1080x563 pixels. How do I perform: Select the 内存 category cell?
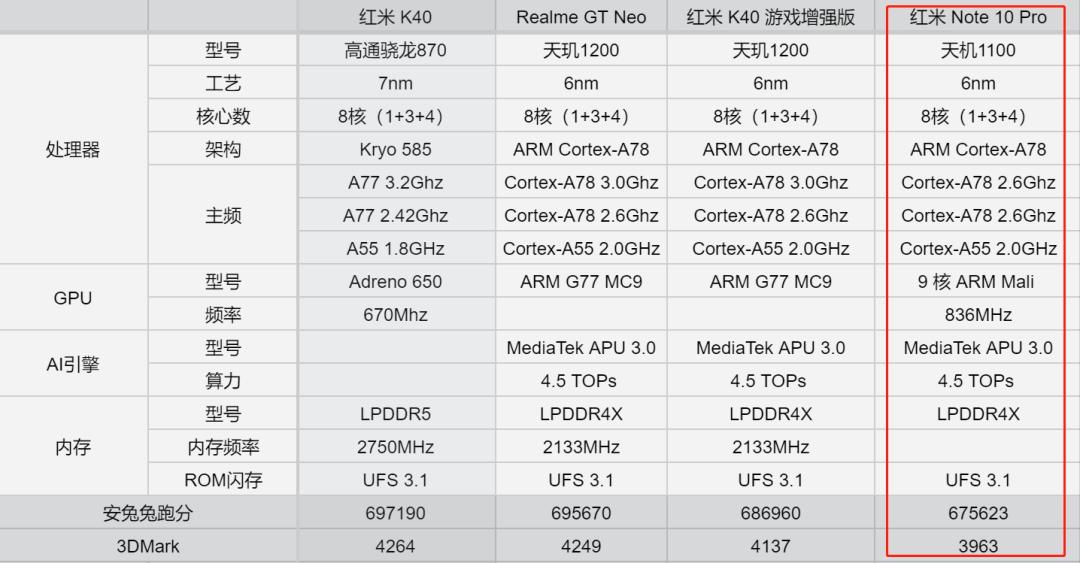point(74,447)
